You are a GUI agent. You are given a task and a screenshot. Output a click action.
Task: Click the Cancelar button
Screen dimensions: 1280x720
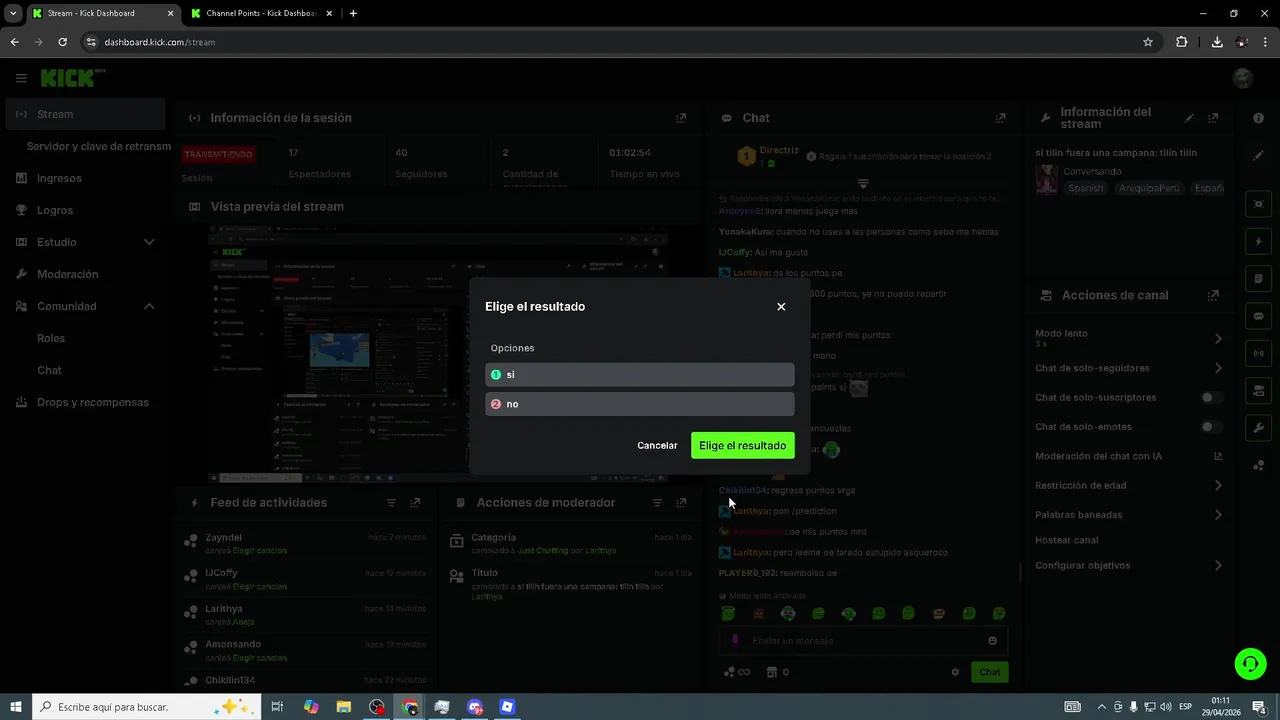pos(657,446)
